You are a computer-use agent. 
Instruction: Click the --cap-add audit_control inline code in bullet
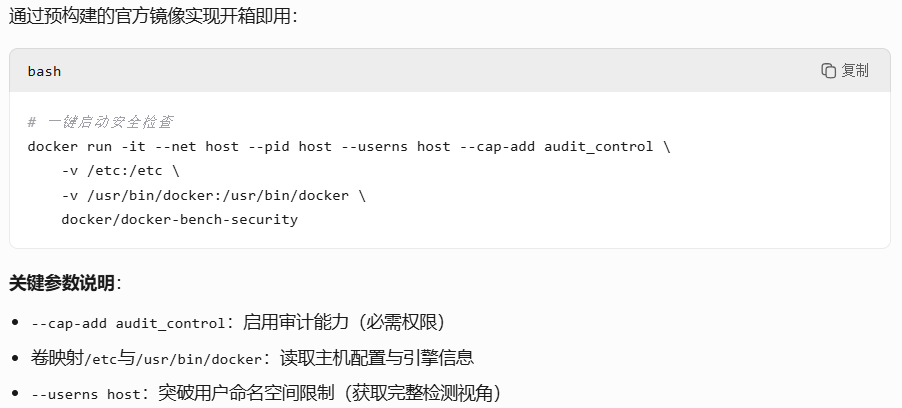128,323
